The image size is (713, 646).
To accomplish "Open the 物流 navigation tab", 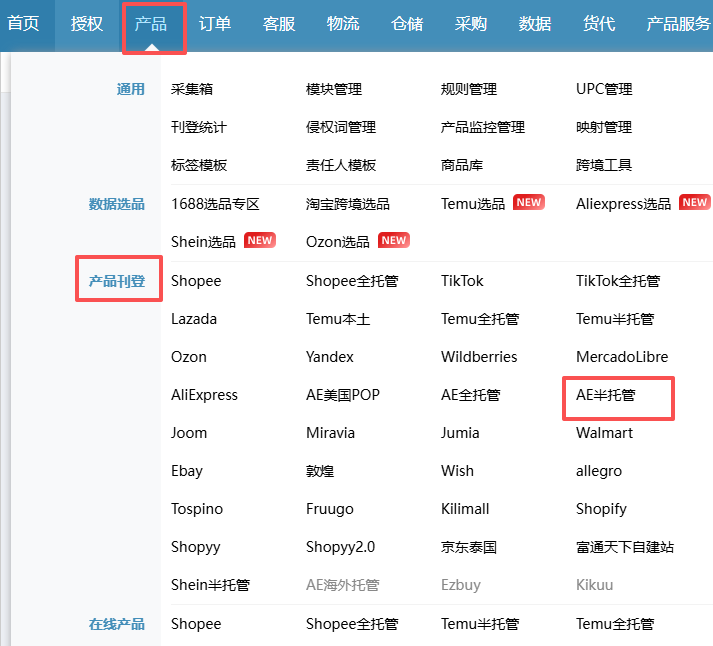I will tap(343, 24).
